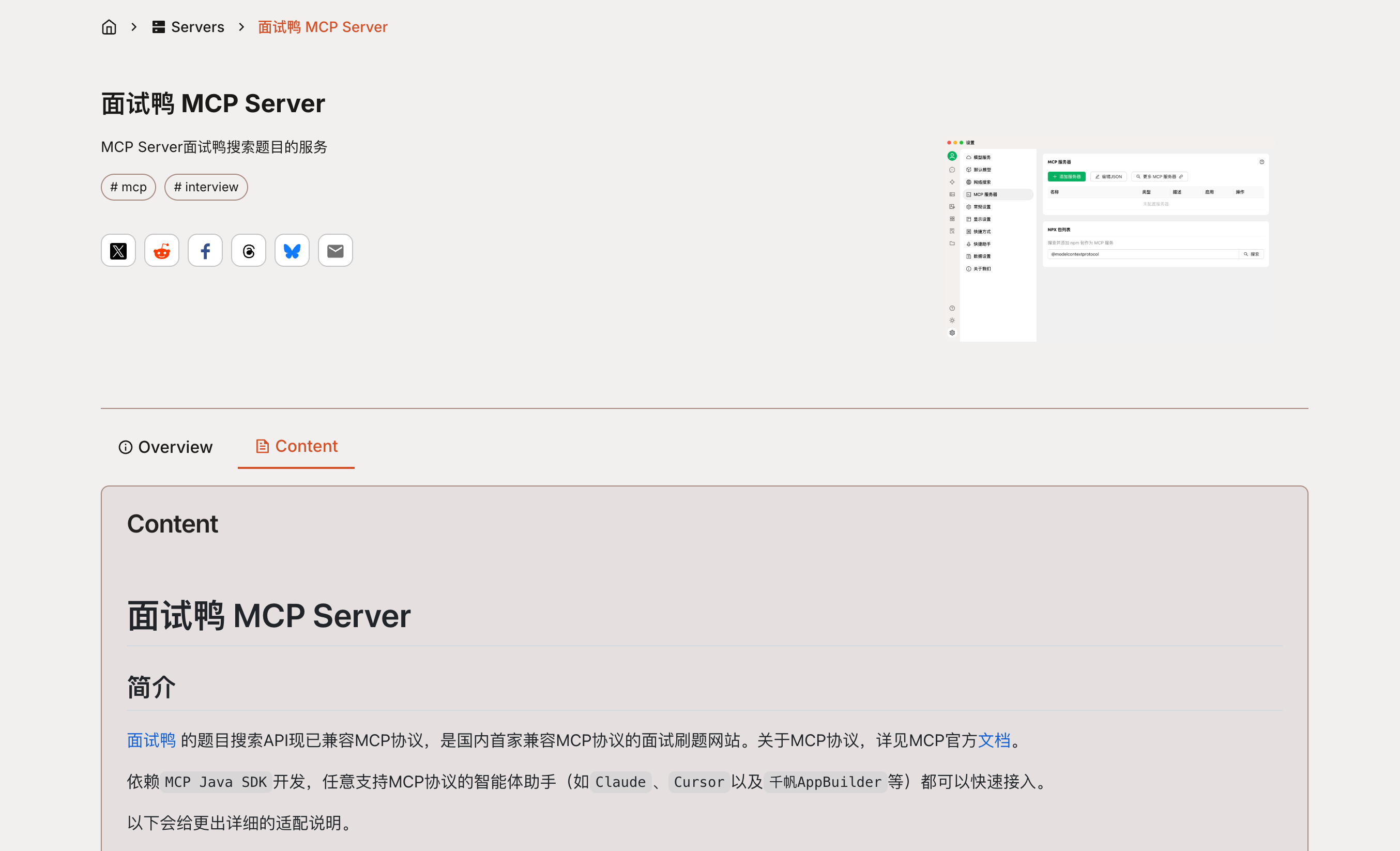Viewport: 1400px width, 851px height.
Task: Share via the Threads icon
Action: [248, 251]
